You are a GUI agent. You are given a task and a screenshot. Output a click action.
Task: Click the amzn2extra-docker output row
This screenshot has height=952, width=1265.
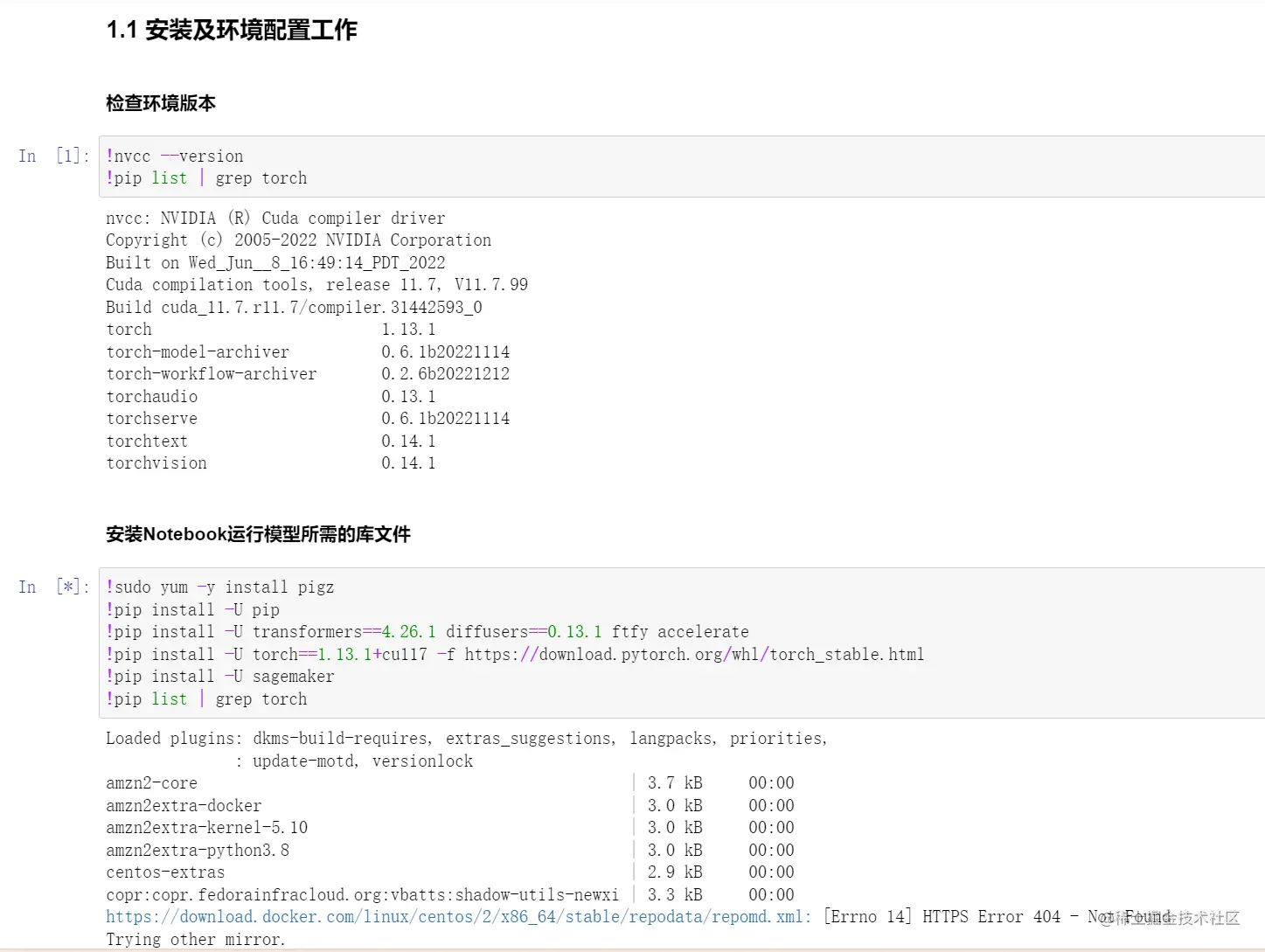(450, 805)
